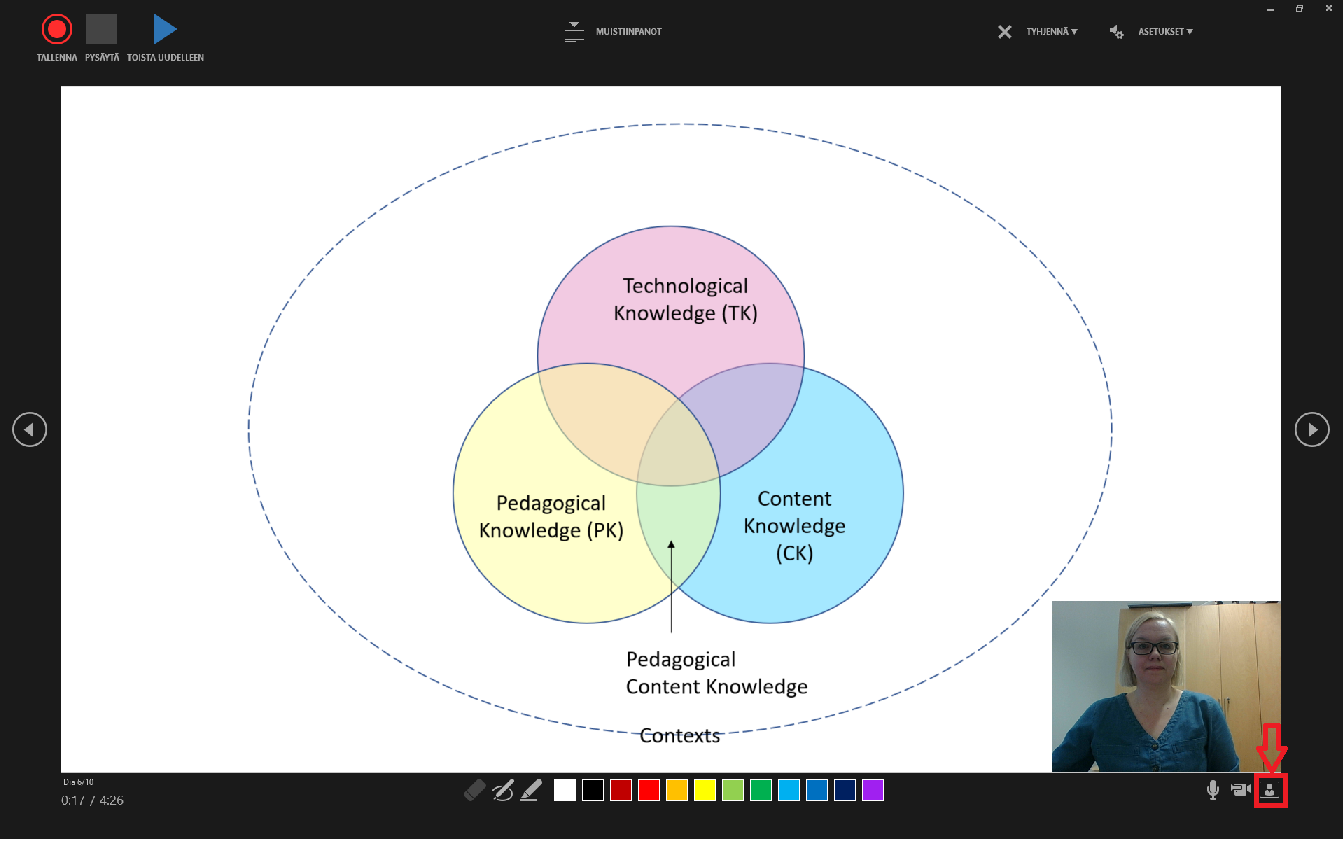
Task: Go to the previous slide arrow
Action: [29, 429]
